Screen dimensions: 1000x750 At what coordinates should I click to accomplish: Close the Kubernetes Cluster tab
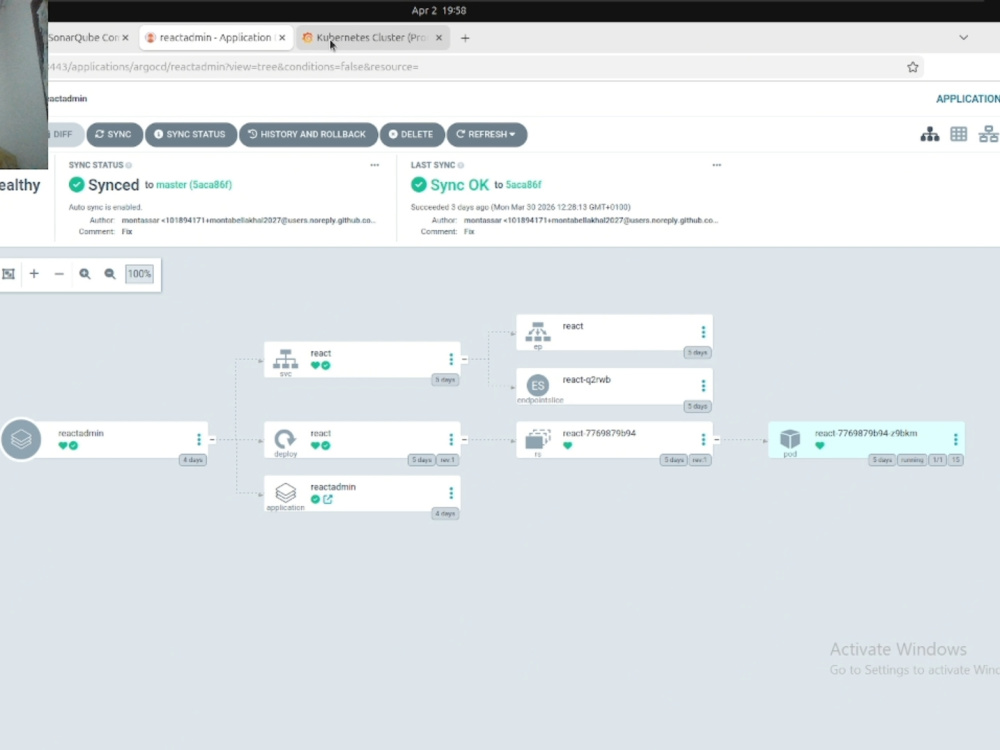(x=439, y=38)
